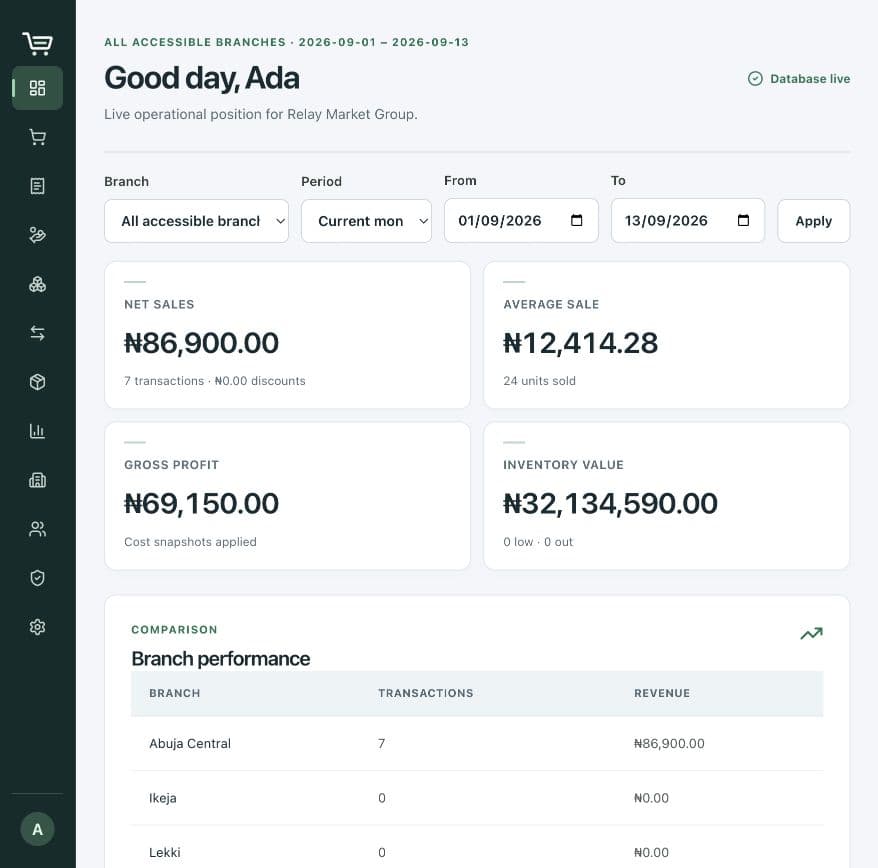
Task: Select the Lekki branch row name
Action: [x=165, y=852]
